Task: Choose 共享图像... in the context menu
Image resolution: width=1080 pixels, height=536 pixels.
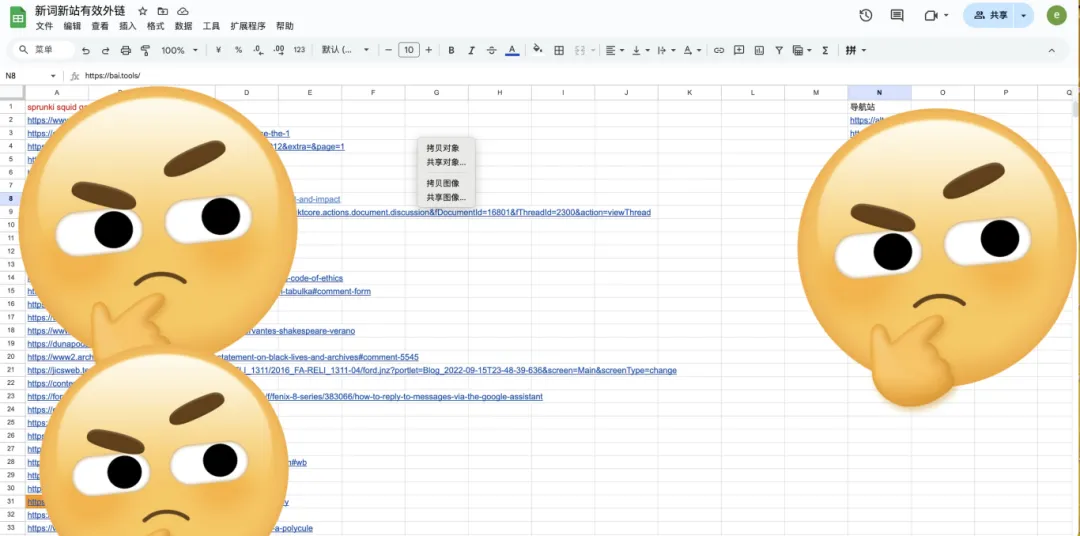Action: pos(446,198)
